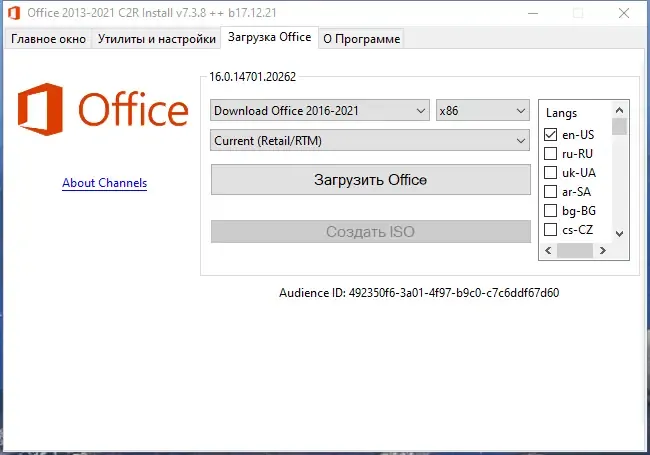The image size is (650, 455).
Task: Expand the Download Office 2016-2021 dropdown
Action: point(320,111)
